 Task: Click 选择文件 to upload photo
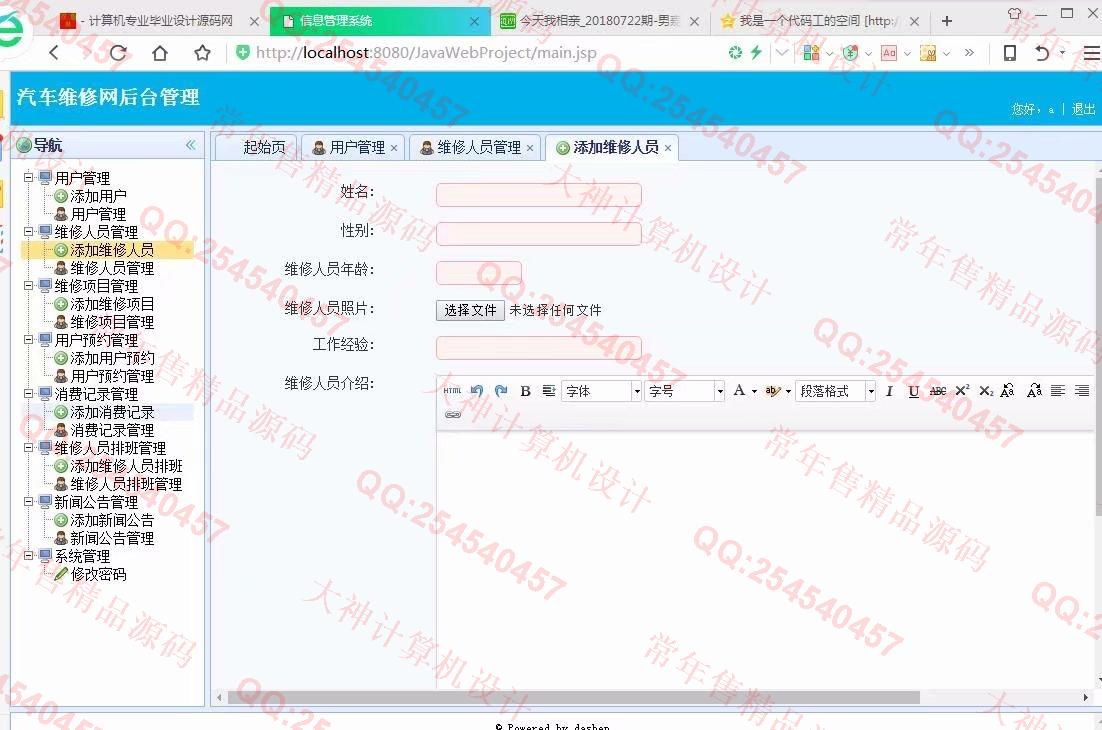[x=470, y=311]
